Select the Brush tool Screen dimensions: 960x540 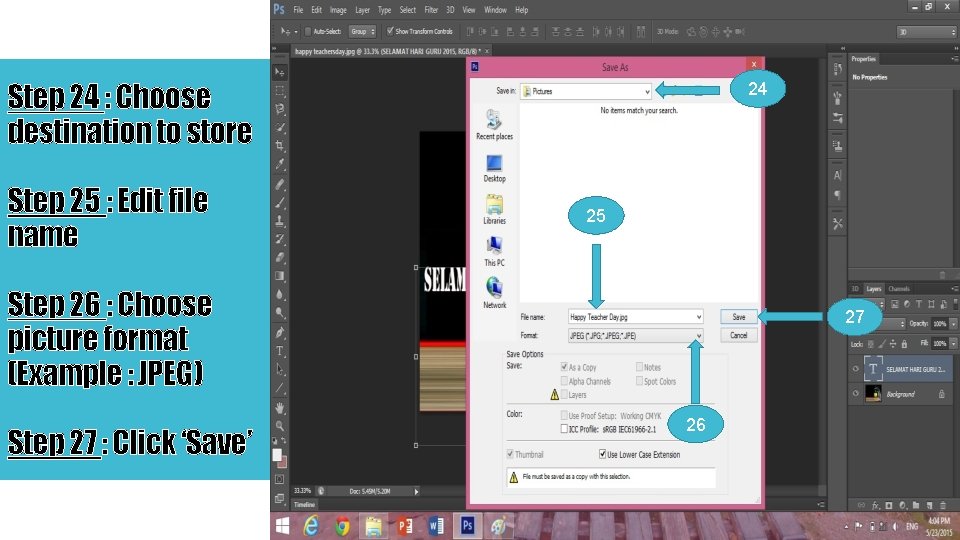(x=280, y=202)
